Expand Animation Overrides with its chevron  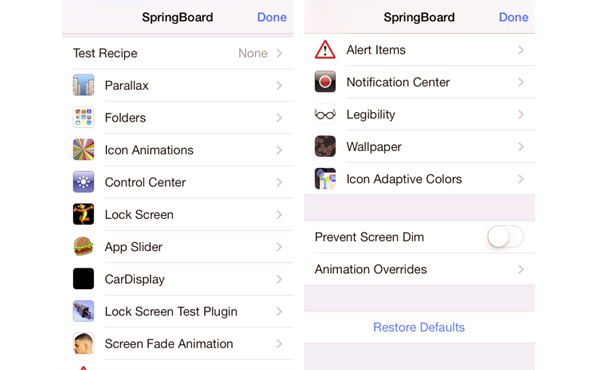point(521,269)
